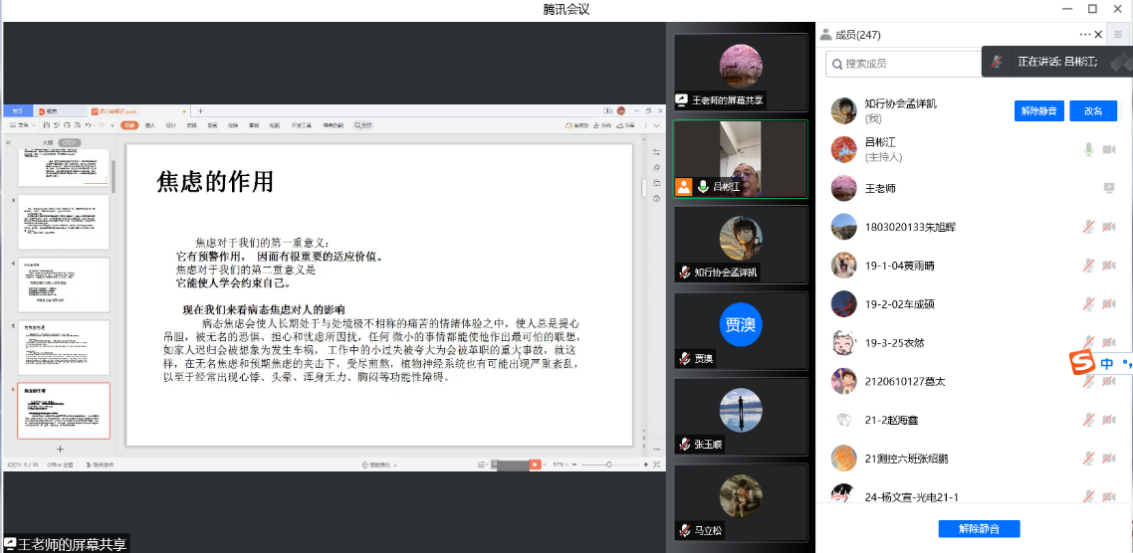Click the 改名 rename button
1133x553 pixels.
tap(1093, 111)
